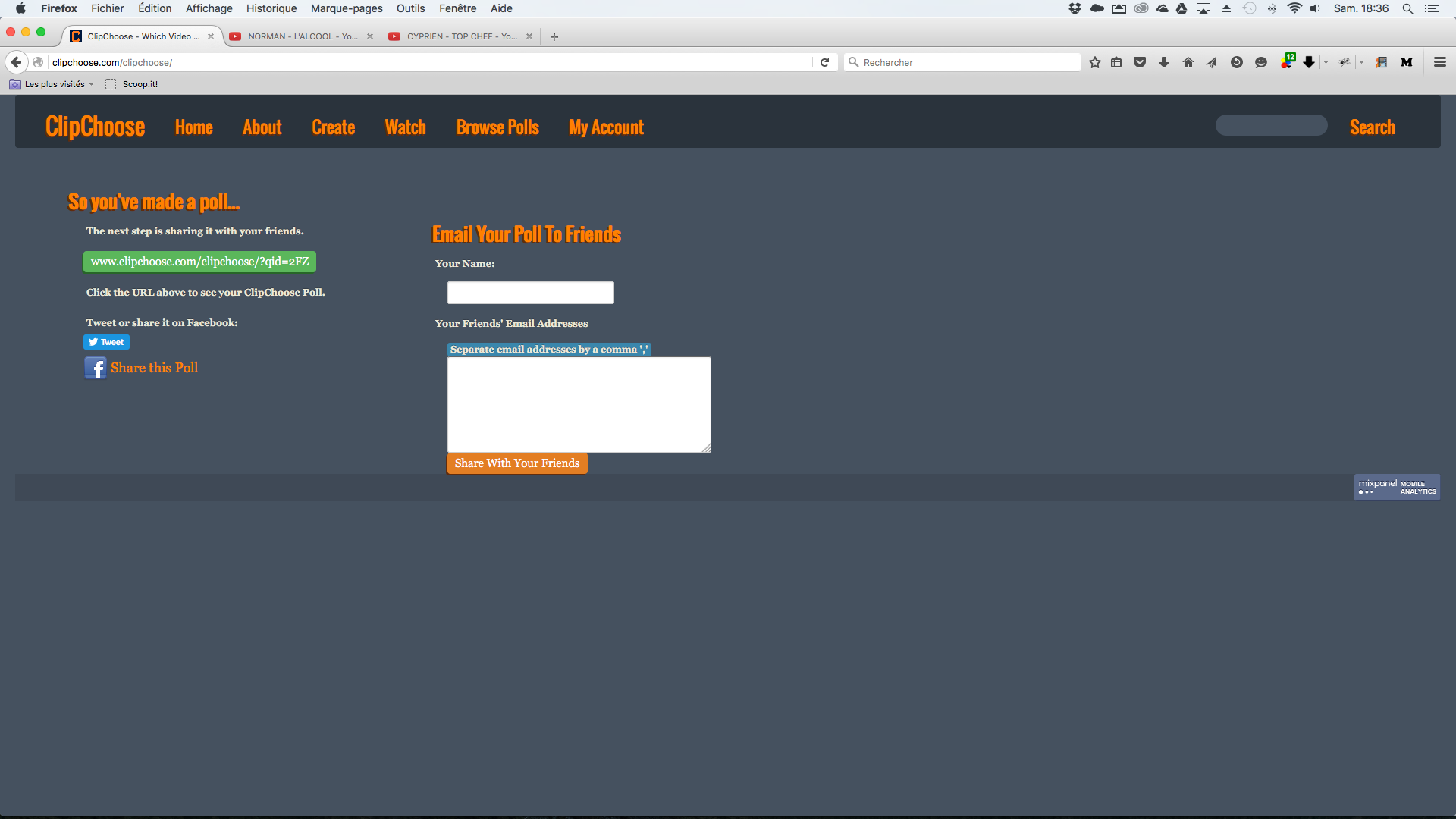Expand the dropdown arrow beside the black download arrow
This screenshot has height=819, width=1456.
[1326, 62]
